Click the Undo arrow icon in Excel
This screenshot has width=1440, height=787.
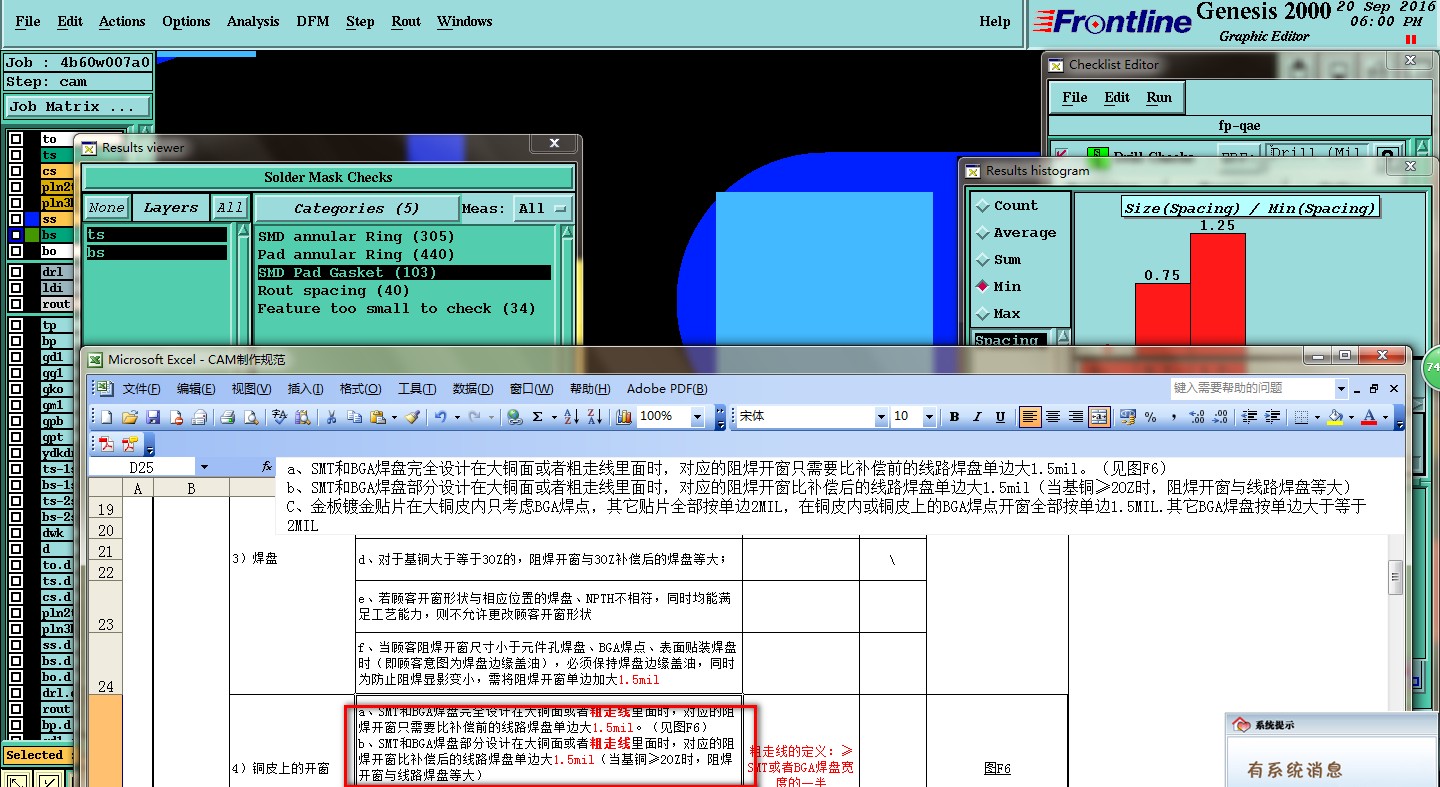click(x=441, y=416)
